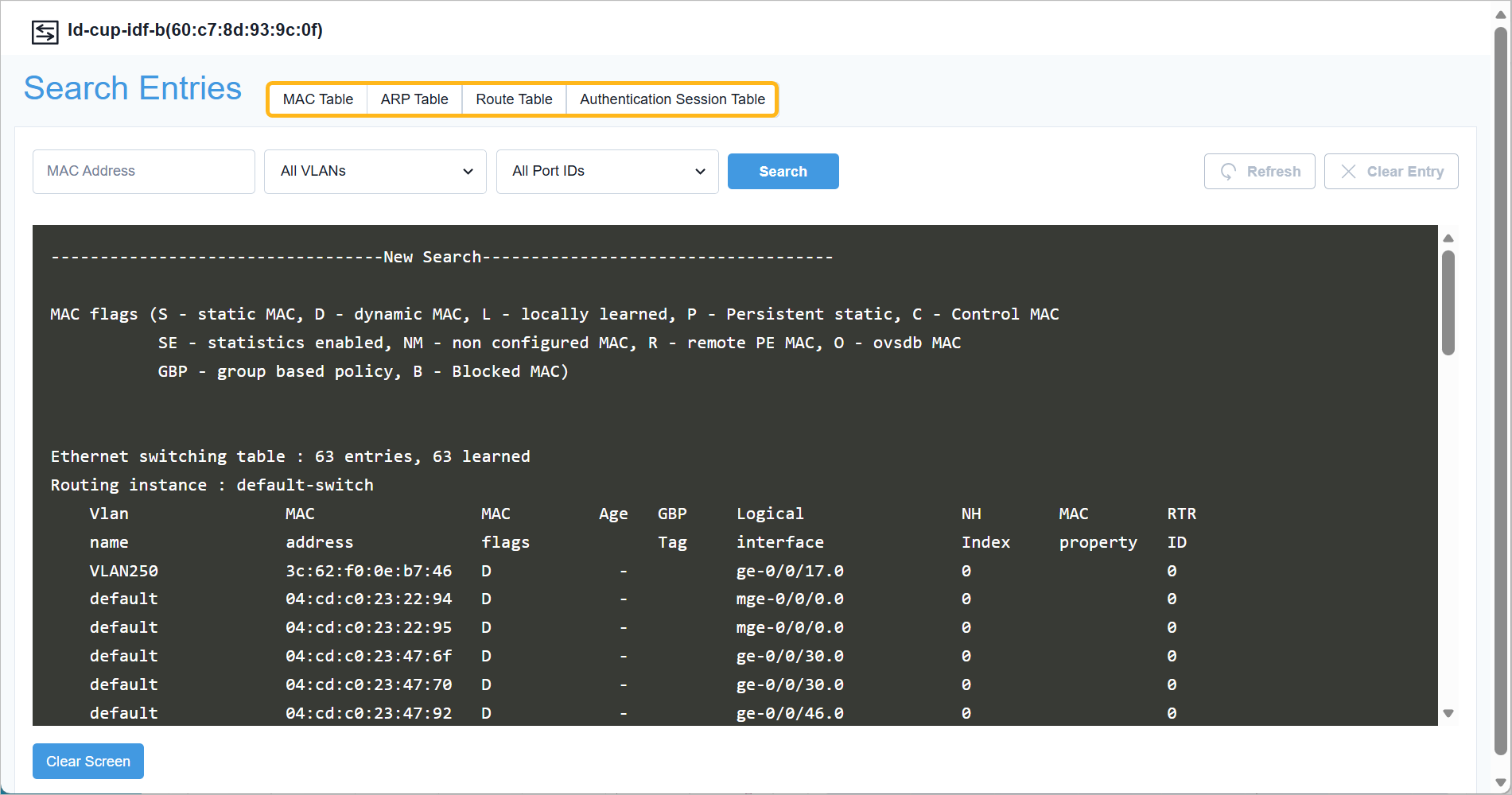The image size is (1512, 795).
Task: Switch to the Route Table tab
Action: 514,99
